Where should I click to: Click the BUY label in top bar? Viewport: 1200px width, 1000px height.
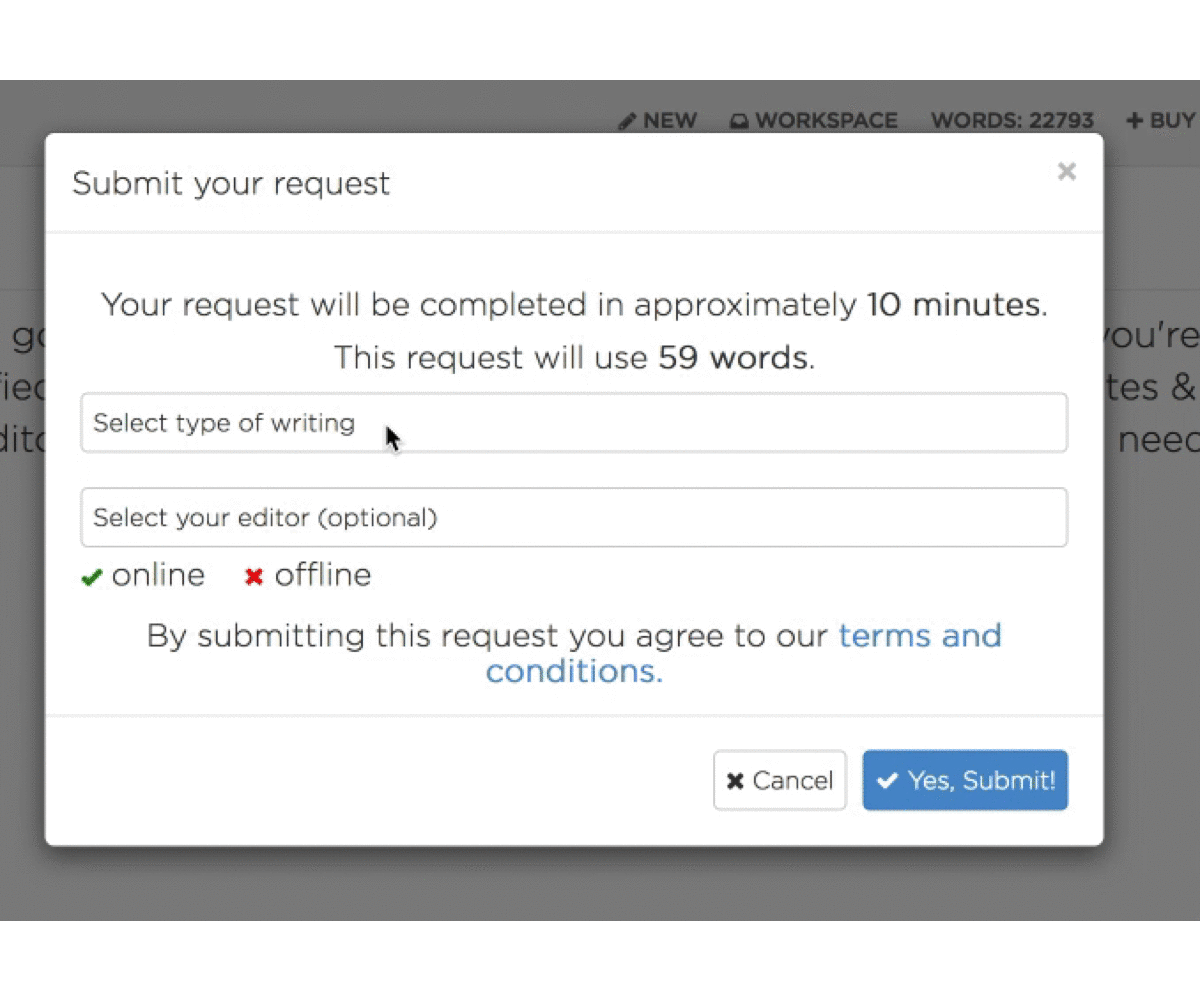pyautogui.click(x=1172, y=121)
